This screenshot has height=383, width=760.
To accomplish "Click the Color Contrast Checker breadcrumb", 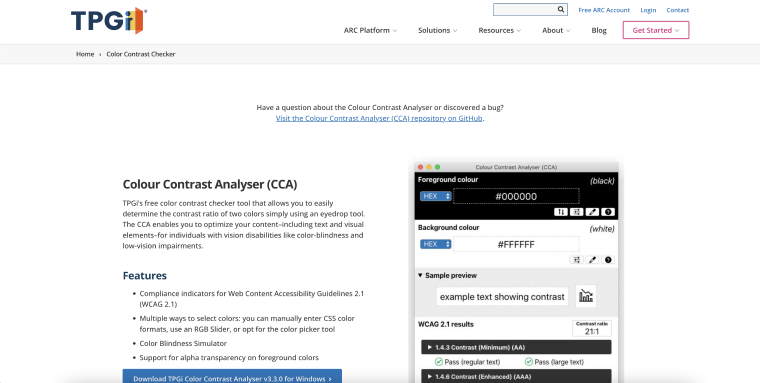I will click(x=141, y=54).
